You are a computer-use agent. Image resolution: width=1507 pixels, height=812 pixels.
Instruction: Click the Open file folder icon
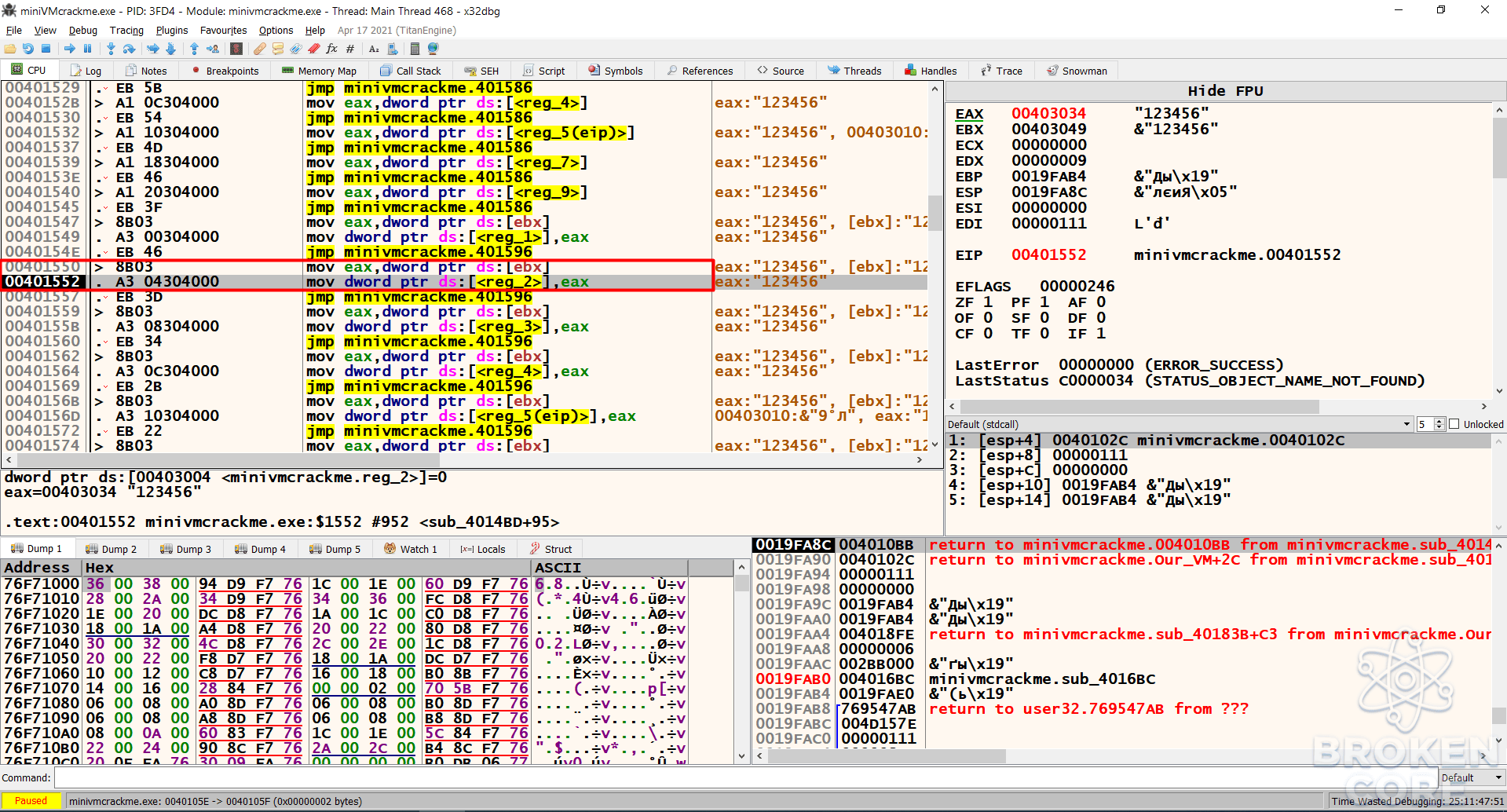(10, 49)
